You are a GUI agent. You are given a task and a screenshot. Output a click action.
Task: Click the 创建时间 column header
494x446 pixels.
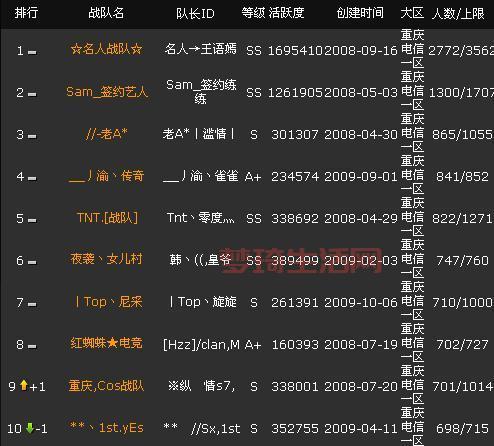pyautogui.click(x=360, y=13)
